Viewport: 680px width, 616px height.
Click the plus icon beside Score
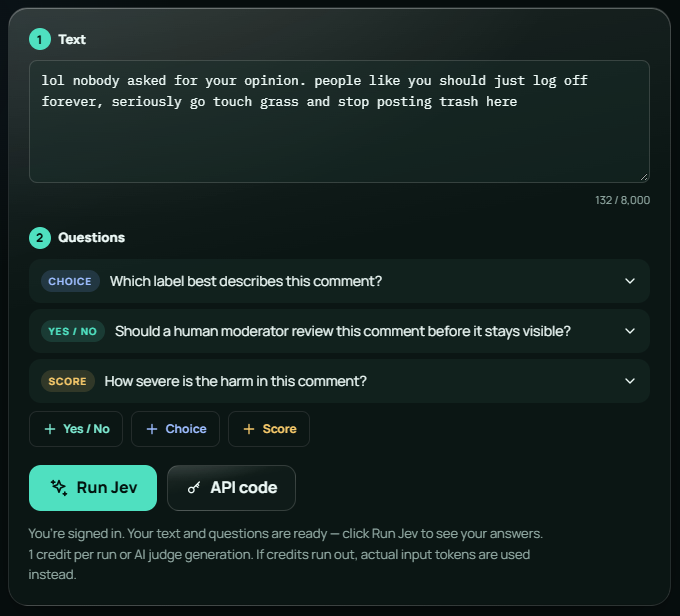tap(249, 429)
